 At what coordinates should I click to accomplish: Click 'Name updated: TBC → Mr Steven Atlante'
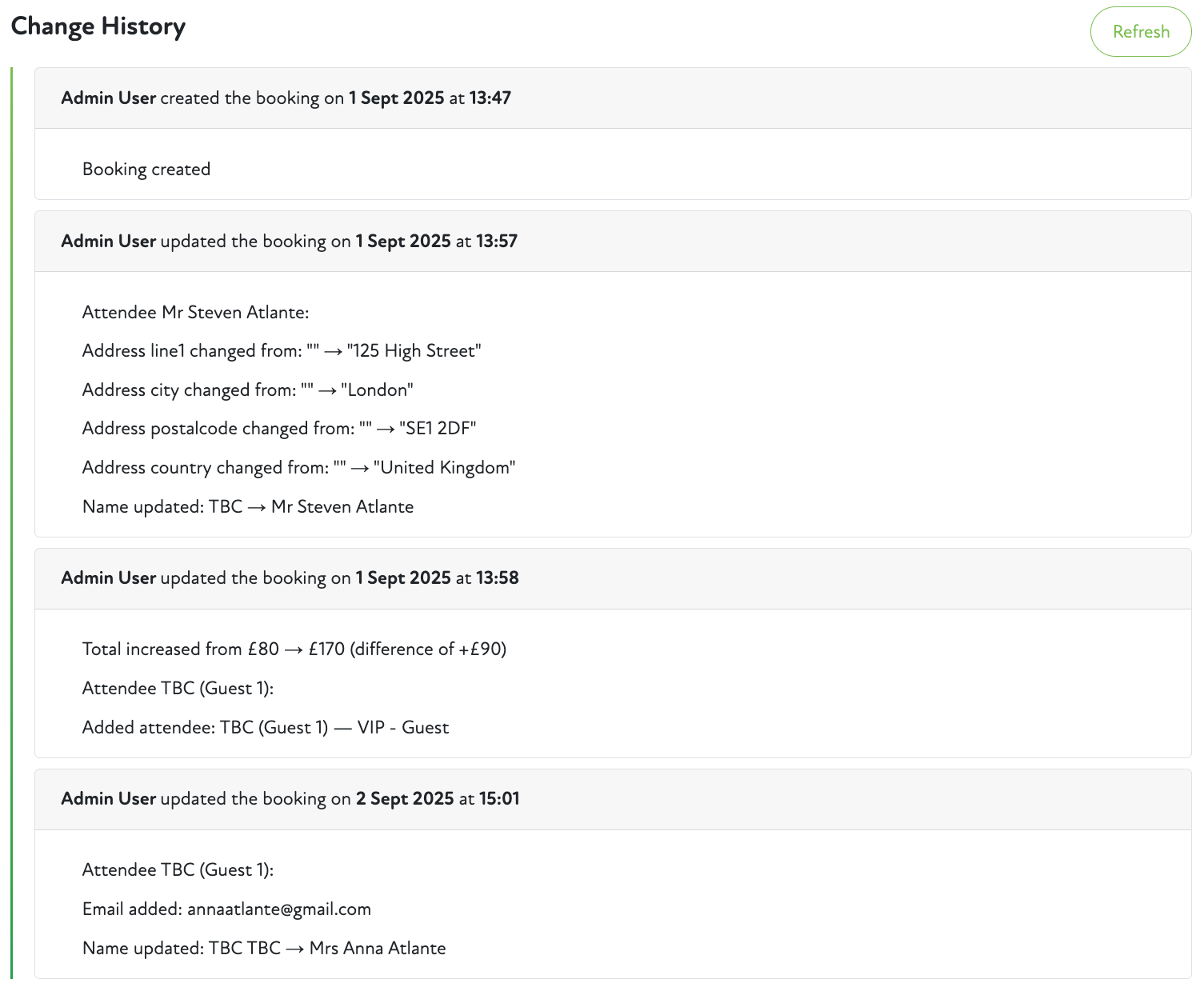[248, 507]
